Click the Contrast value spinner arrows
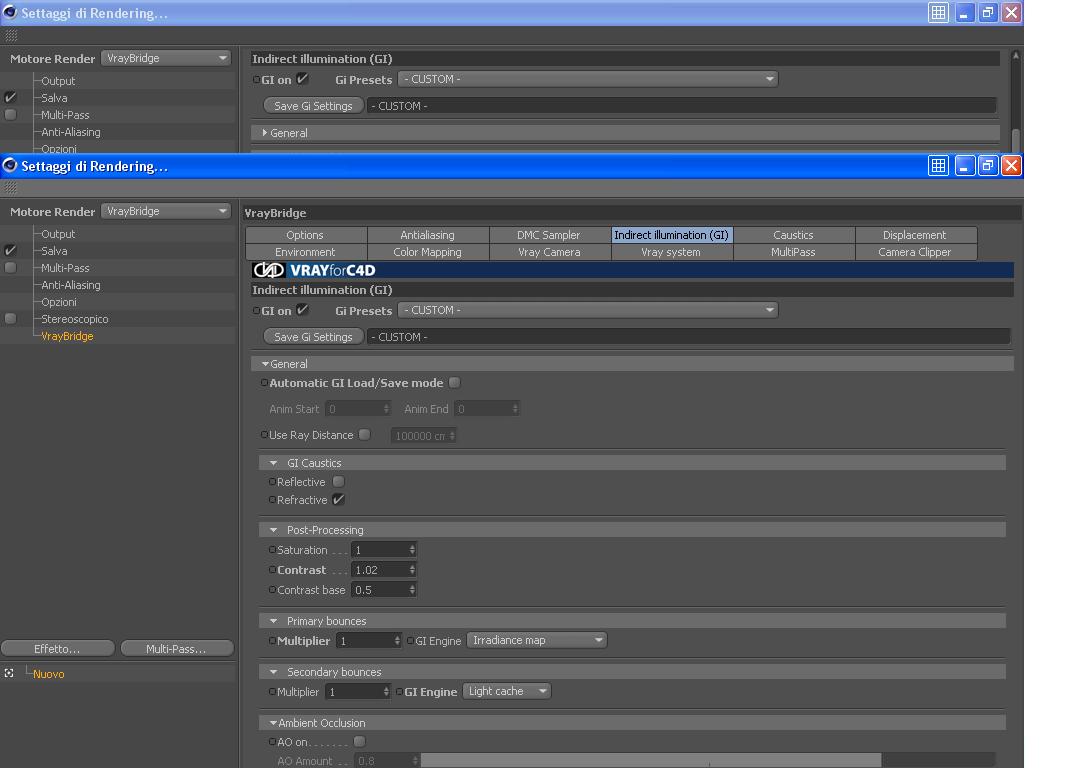Viewport: 1080px width, 768px height. (x=412, y=570)
